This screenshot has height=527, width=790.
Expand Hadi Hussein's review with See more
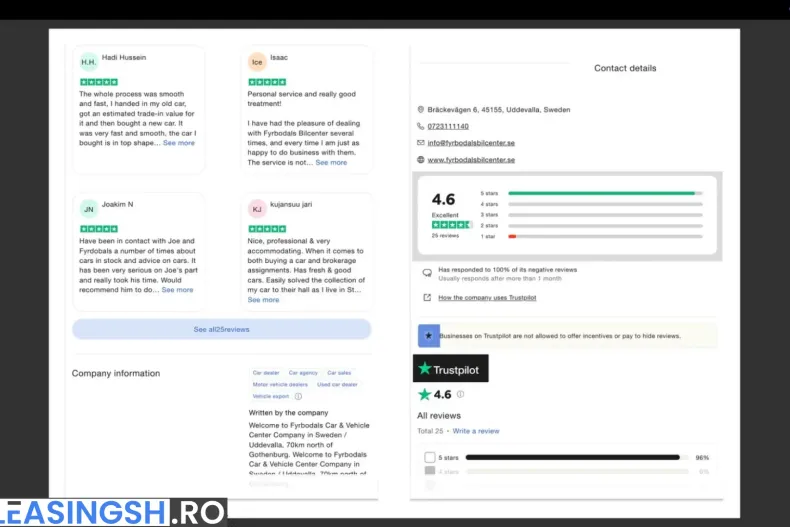click(x=179, y=143)
